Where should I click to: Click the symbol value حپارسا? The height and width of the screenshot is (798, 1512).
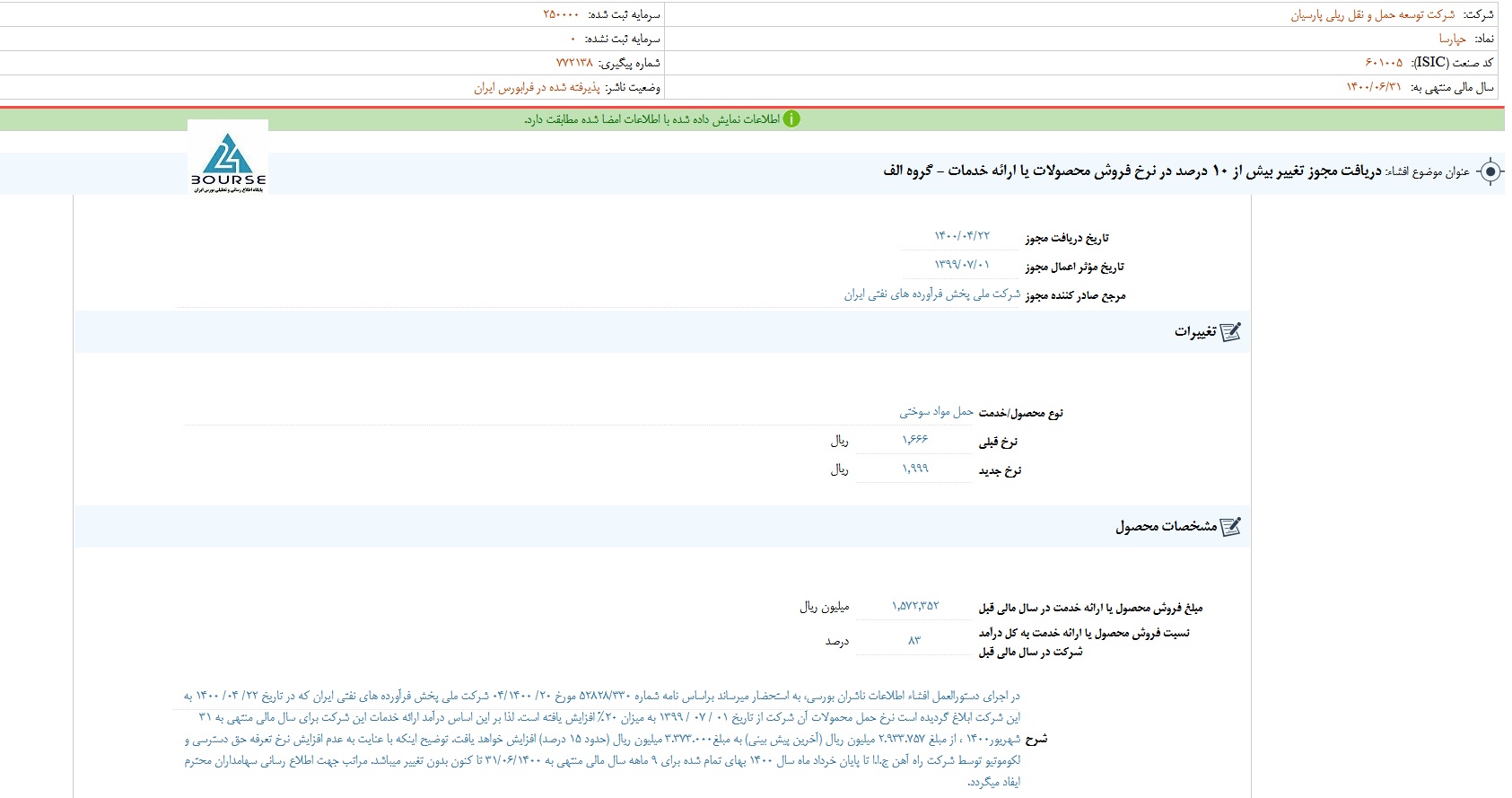coord(1452,39)
